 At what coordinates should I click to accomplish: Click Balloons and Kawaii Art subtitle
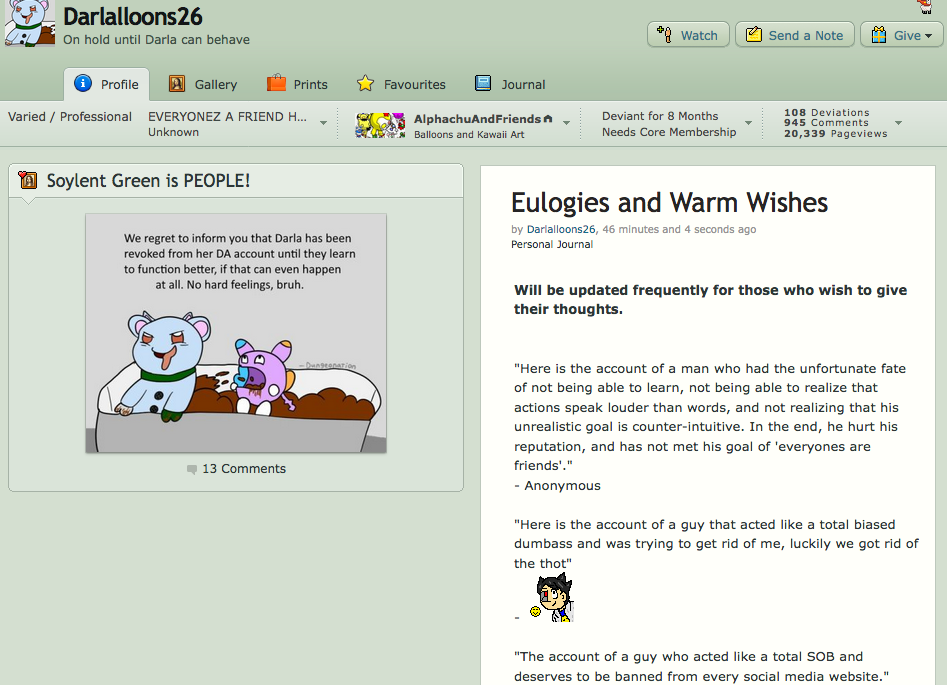(469, 134)
